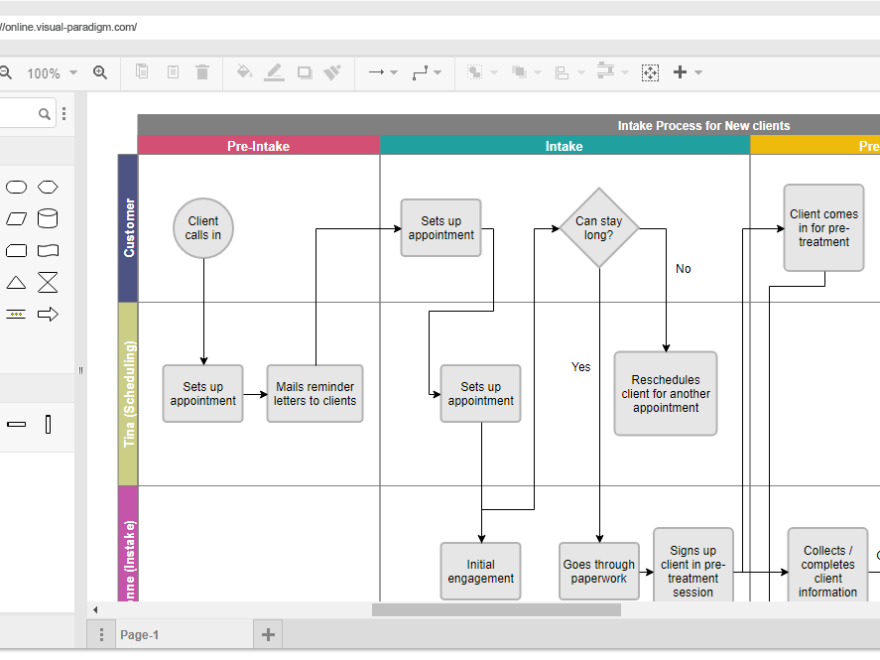Viewport: 880px width, 660px height.
Task: Click the plus button to add a shape
Action: (681, 72)
